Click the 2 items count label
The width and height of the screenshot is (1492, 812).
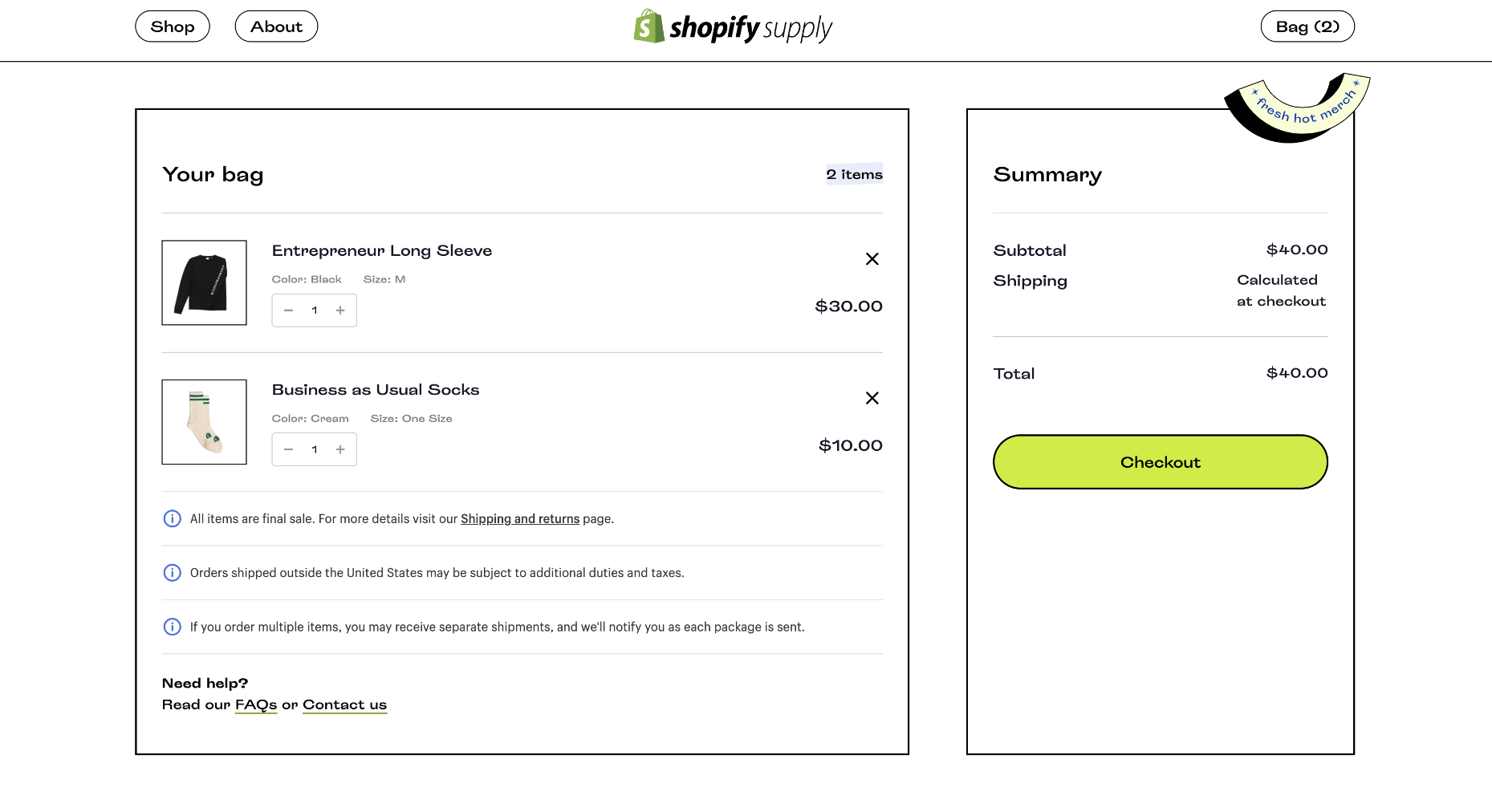854,174
